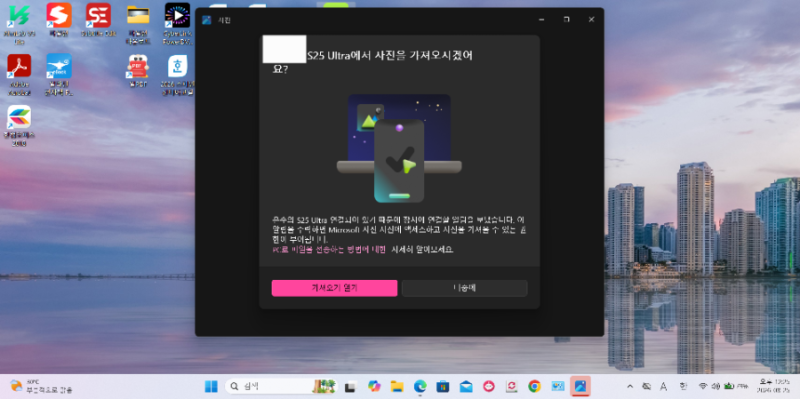Click the taskbar search box
This screenshot has height=399, width=800.
point(281,386)
